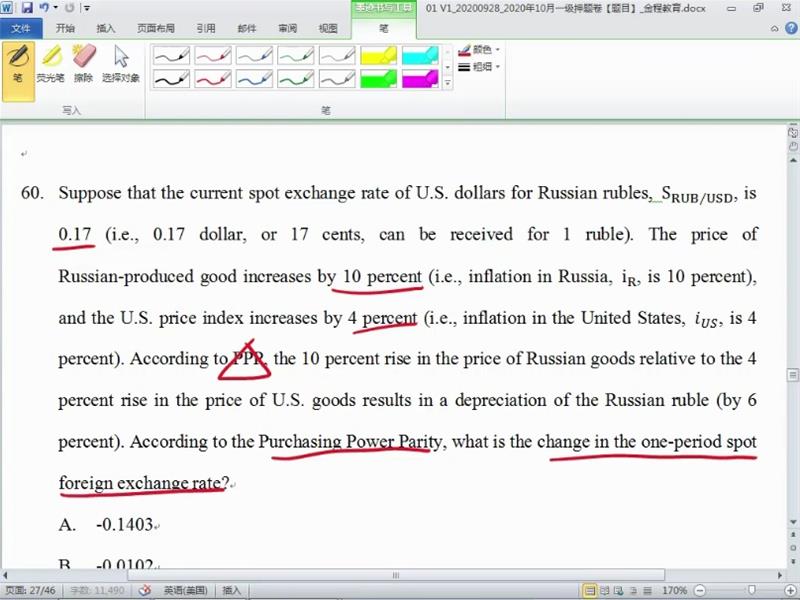Activate the Eraser (擦除) tool
Screen dimensions: 800x600
[84, 63]
